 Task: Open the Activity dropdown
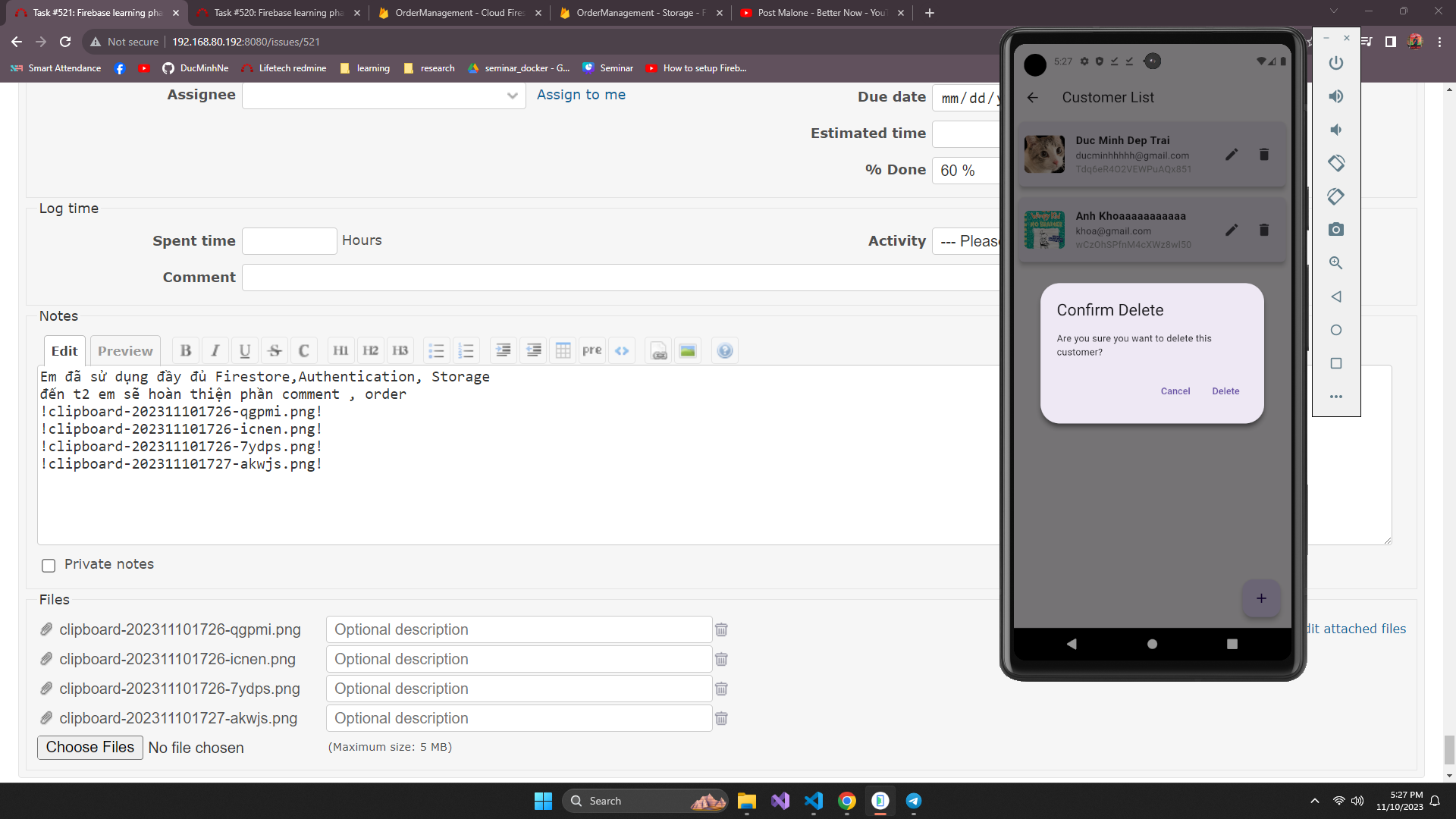coord(968,241)
